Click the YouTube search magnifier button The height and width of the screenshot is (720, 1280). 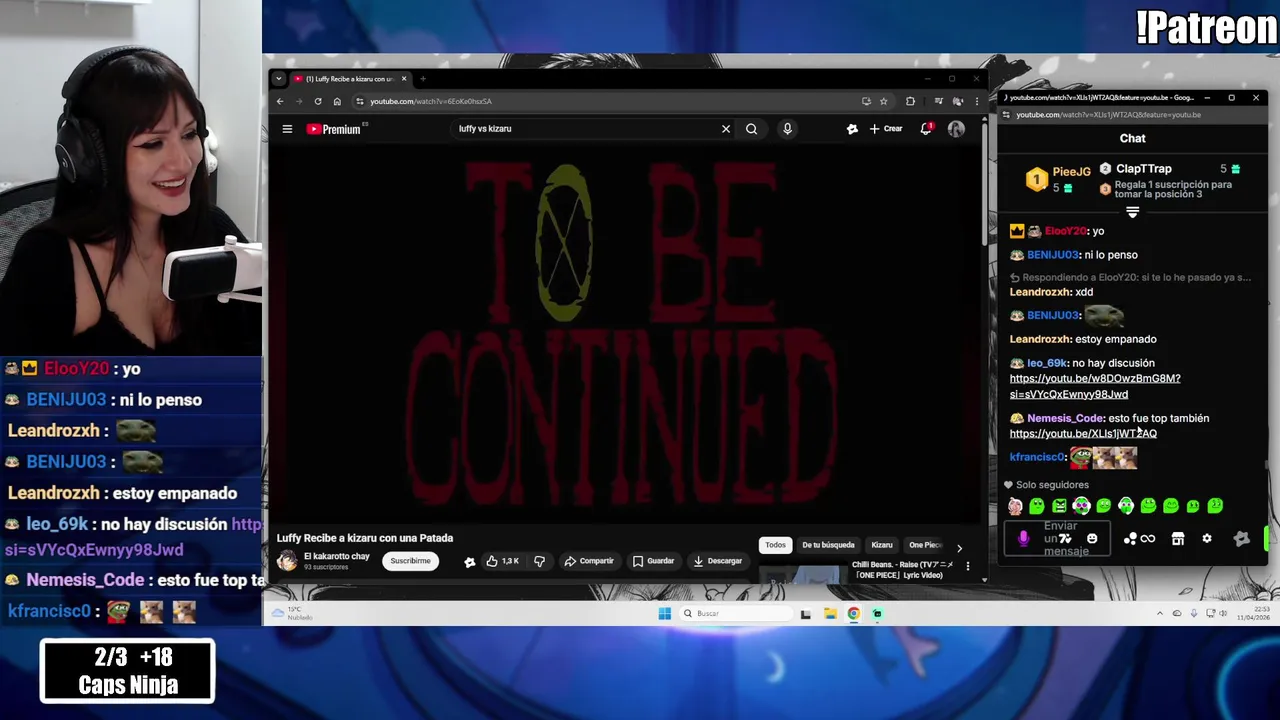click(751, 129)
